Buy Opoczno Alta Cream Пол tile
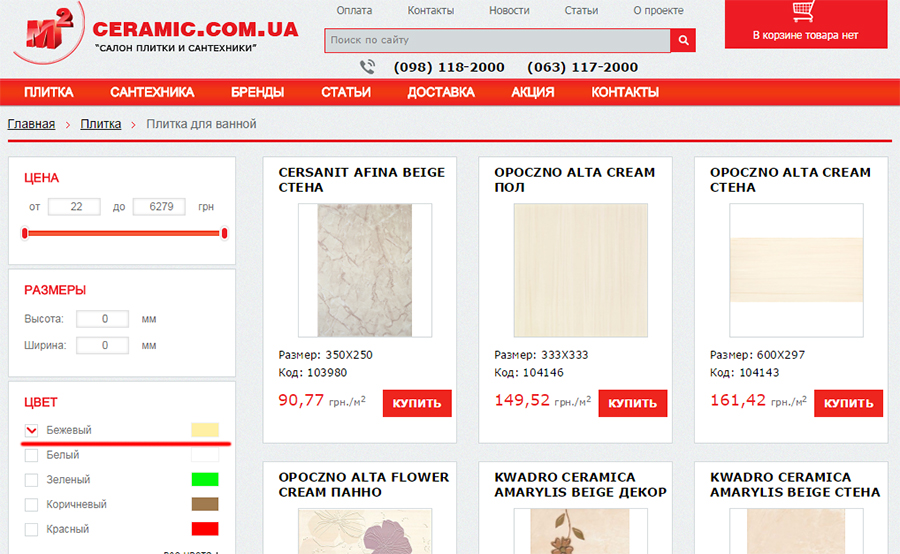900x554 pixels. [633, 403]
